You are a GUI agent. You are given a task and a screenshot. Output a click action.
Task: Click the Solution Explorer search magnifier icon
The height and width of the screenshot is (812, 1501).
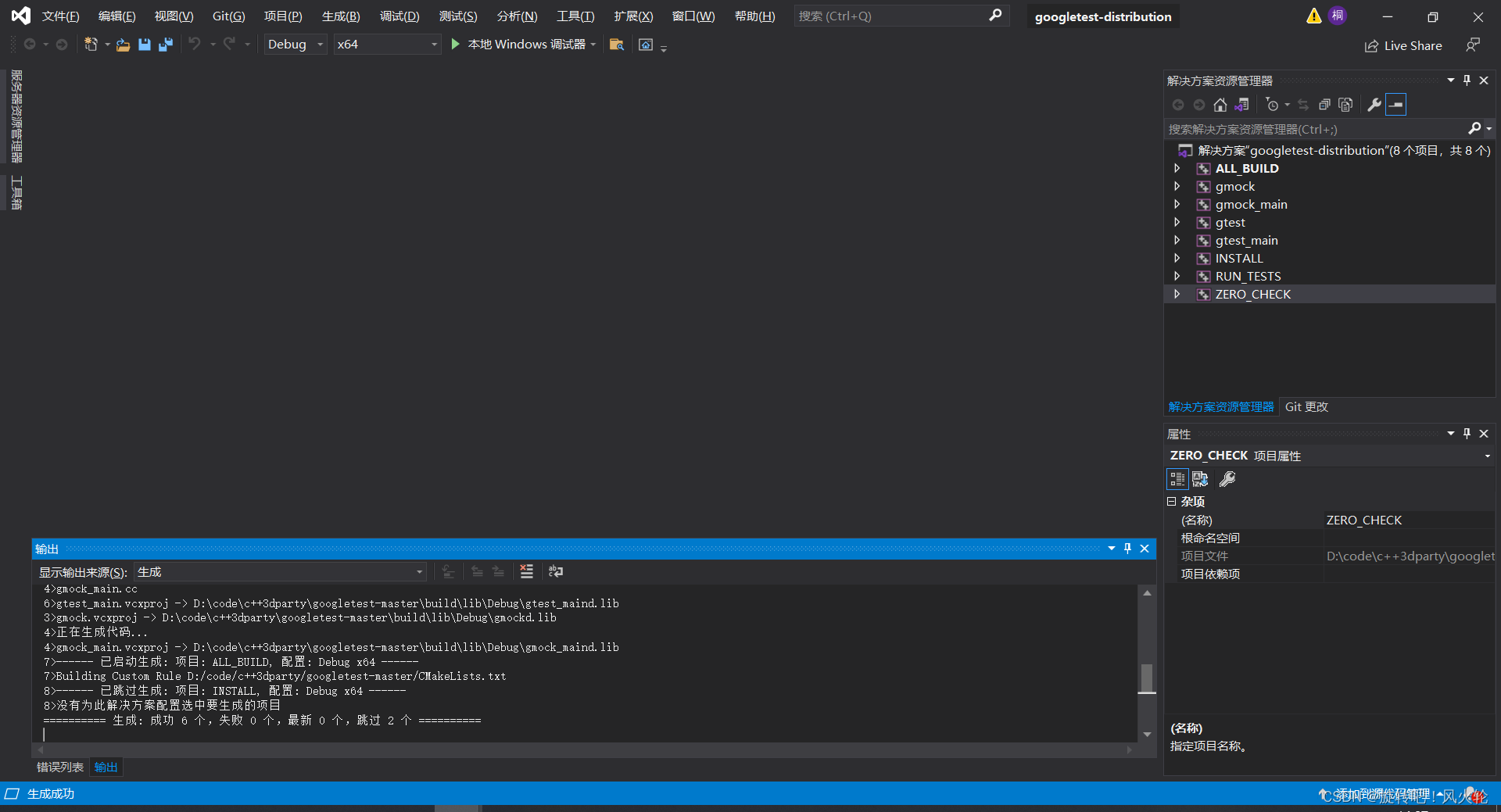(1474, 129)
